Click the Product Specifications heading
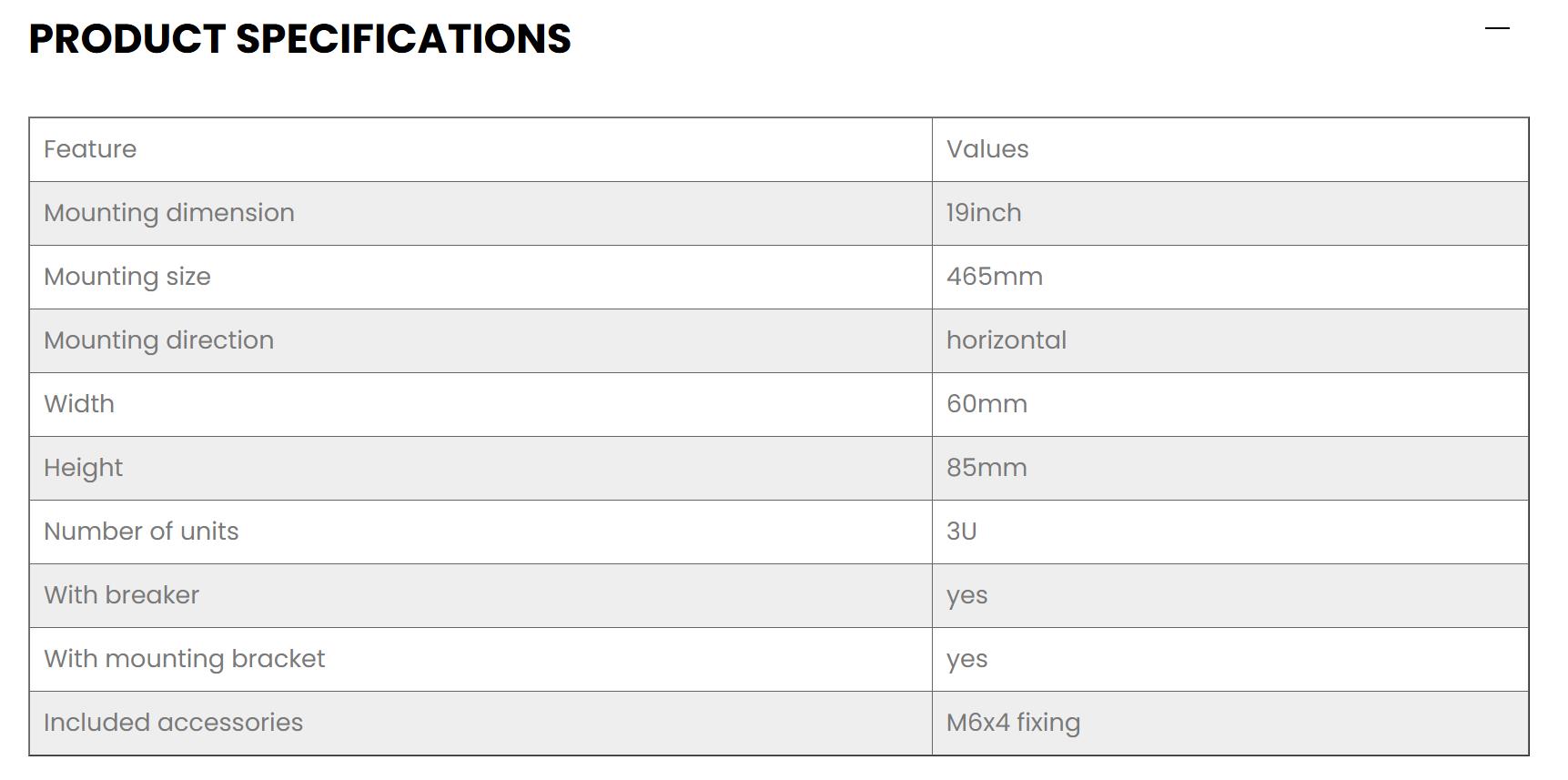 (x=299, y=39)
